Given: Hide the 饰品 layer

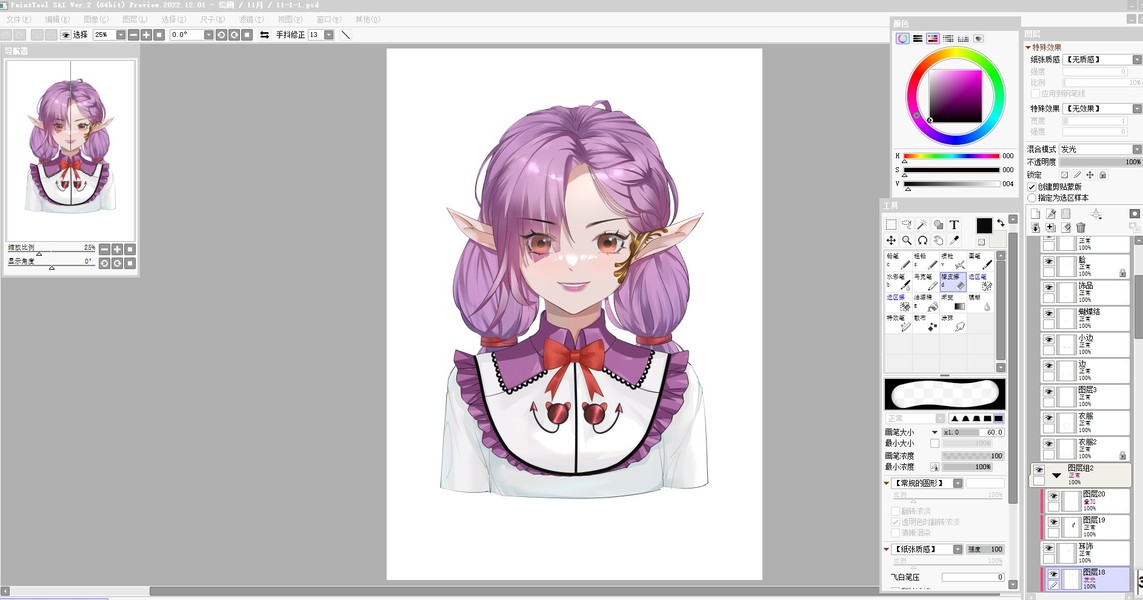Looking at the screenshot, I should click(x=1048, y=287).
